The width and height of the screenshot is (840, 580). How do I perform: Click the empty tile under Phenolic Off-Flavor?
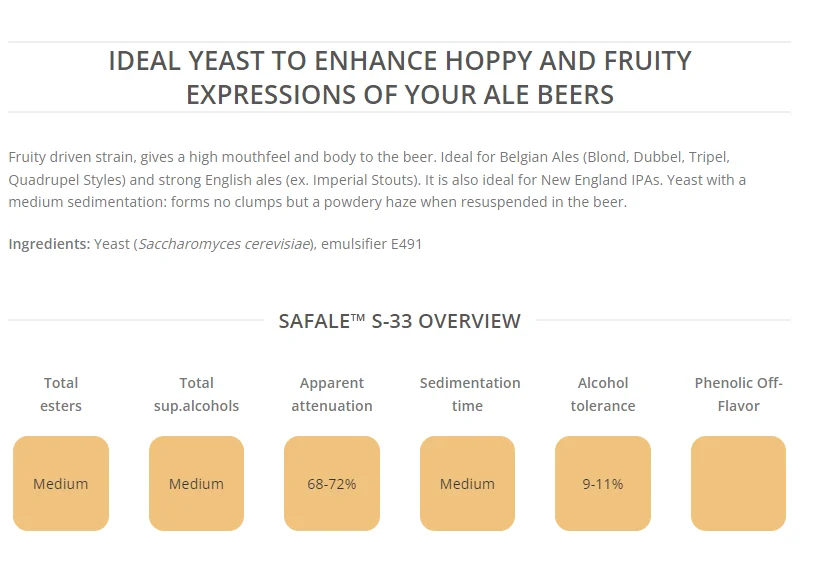click(738, 484)
